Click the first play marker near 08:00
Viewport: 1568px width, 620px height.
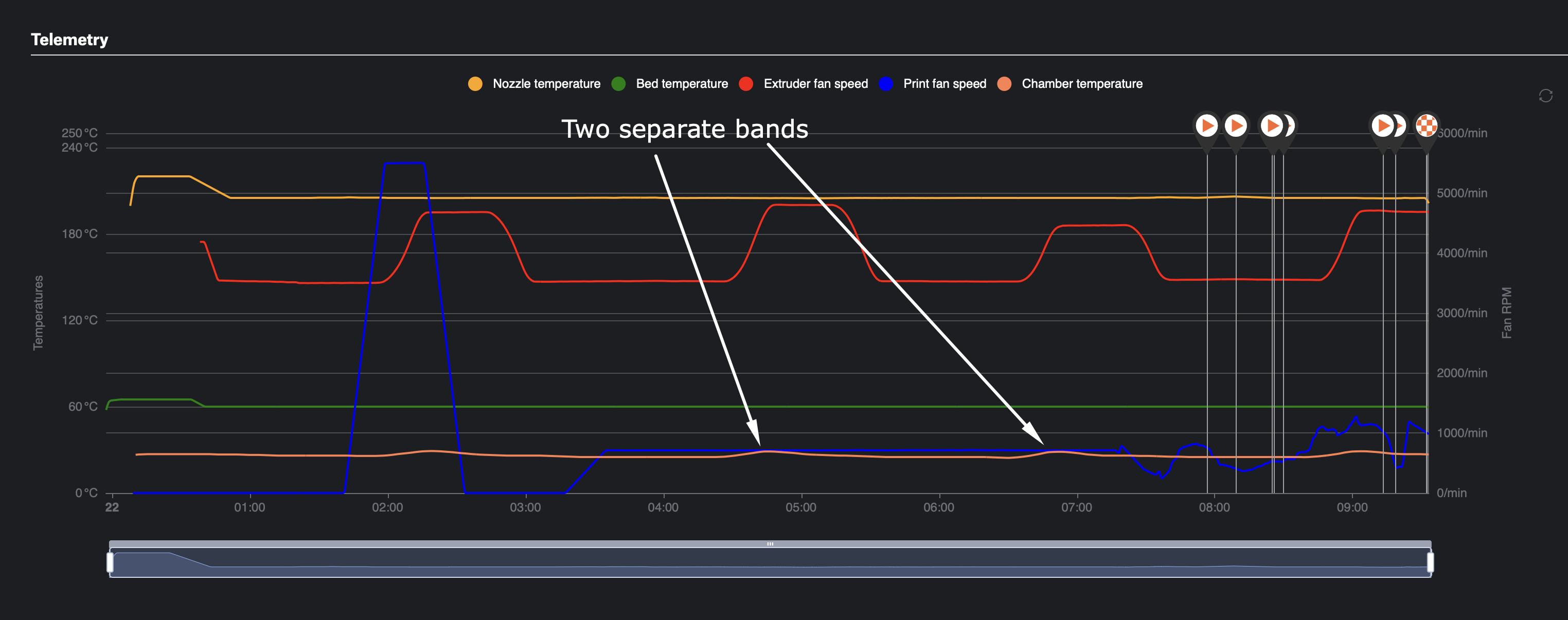point(1206,126)
